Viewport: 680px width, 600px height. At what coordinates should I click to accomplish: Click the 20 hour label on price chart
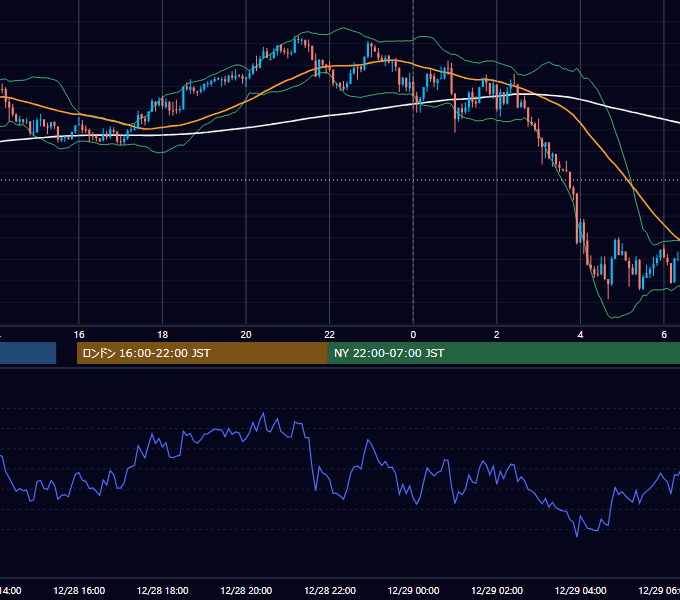pos(246,334)
